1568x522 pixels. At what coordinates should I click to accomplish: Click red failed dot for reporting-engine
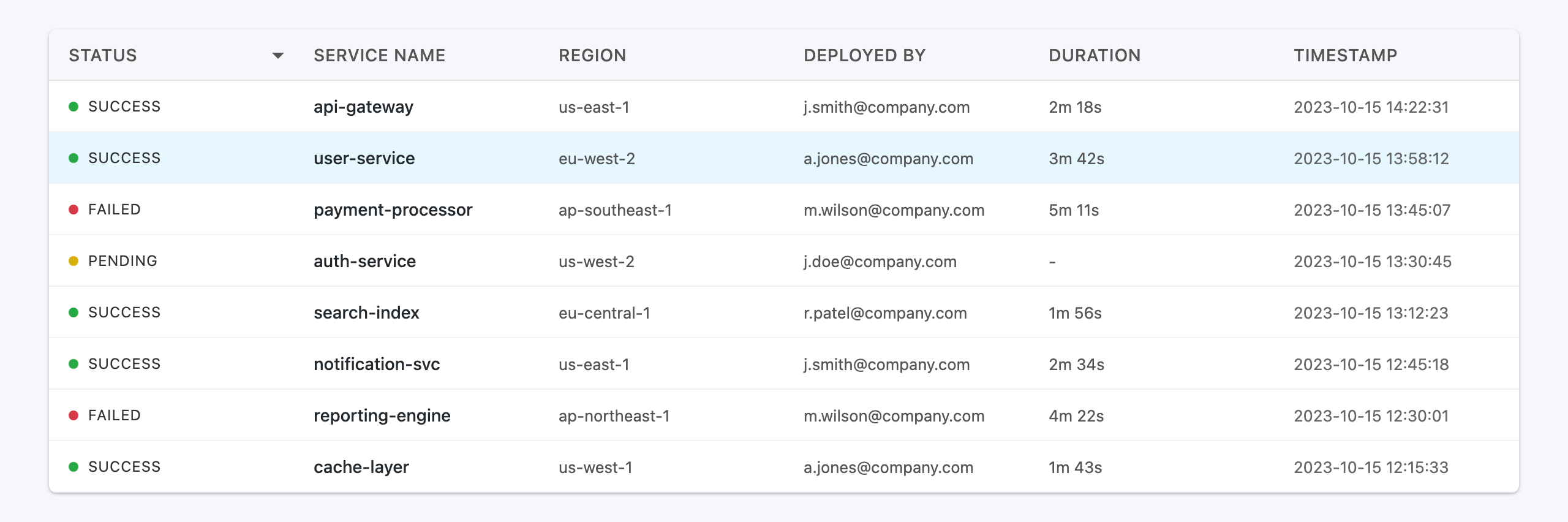point(73,415)
